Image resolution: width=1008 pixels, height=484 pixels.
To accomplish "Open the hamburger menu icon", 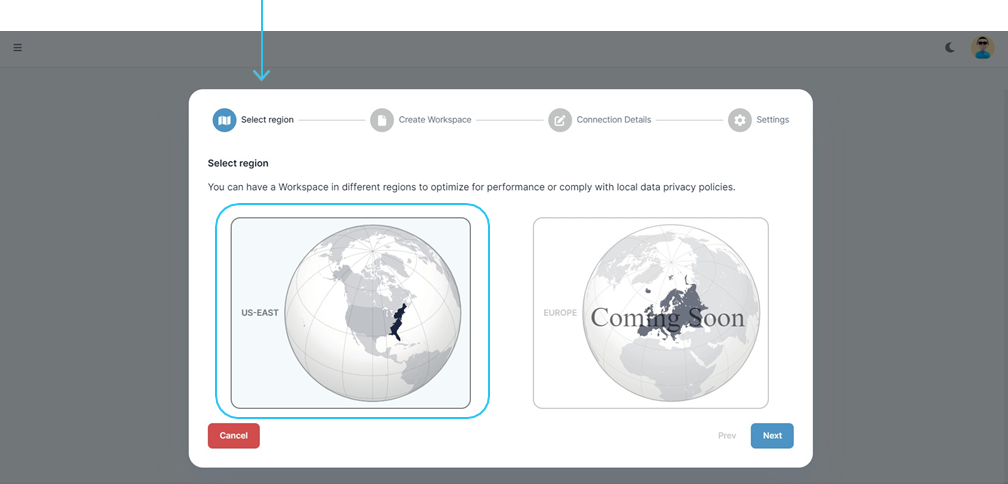I will [17, 48].
